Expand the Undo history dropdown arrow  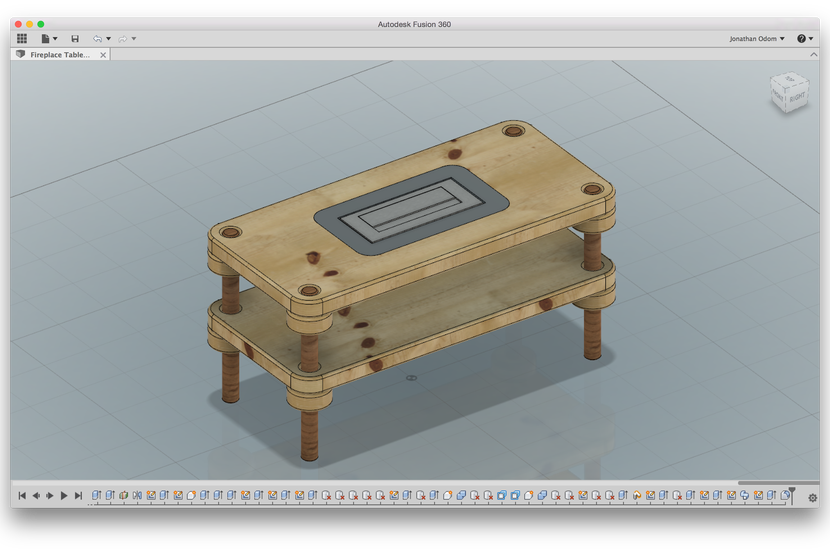click(x=108, y=39)
